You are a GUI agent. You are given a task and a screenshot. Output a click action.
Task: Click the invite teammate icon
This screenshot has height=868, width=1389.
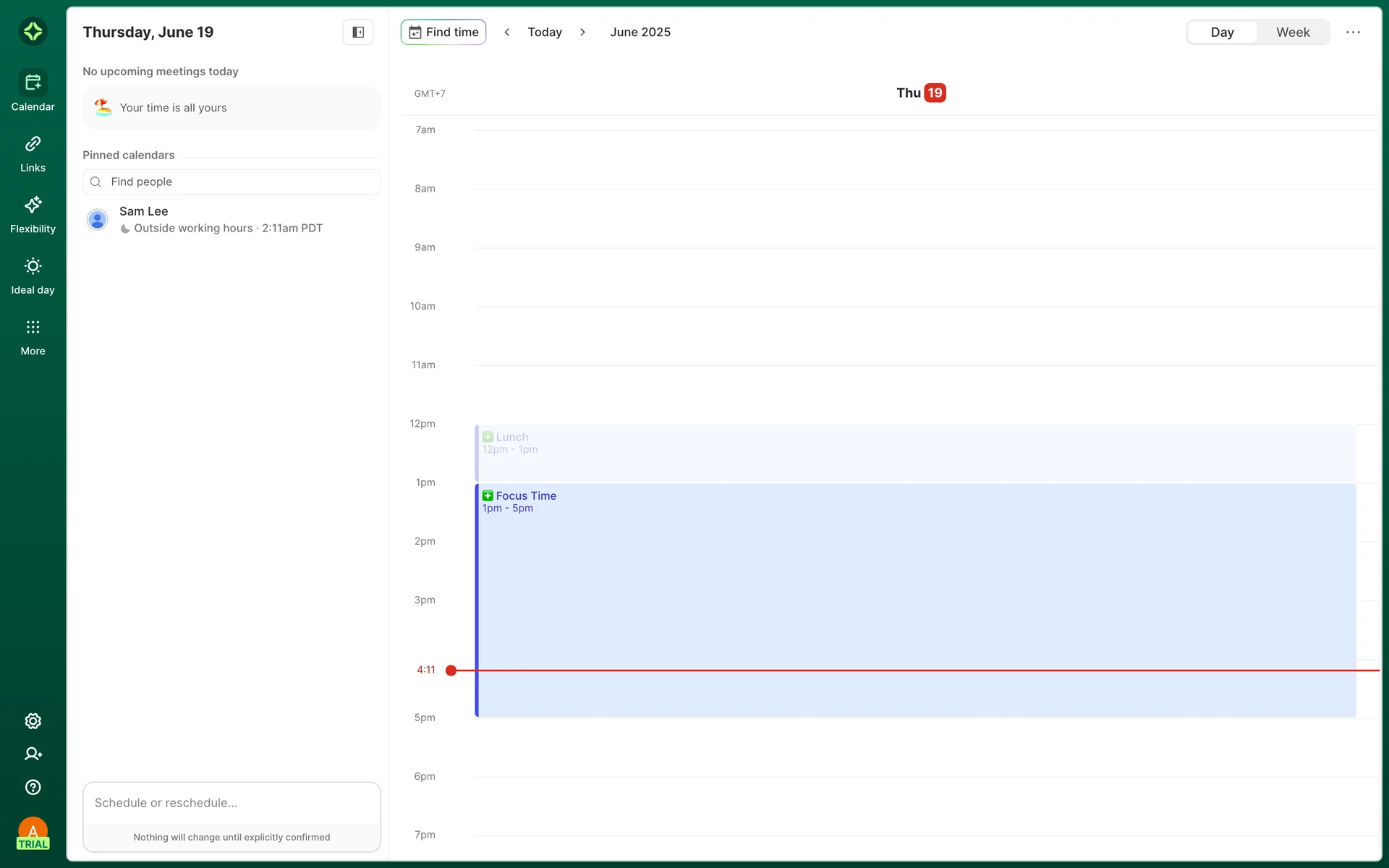[x=33, y=754]
